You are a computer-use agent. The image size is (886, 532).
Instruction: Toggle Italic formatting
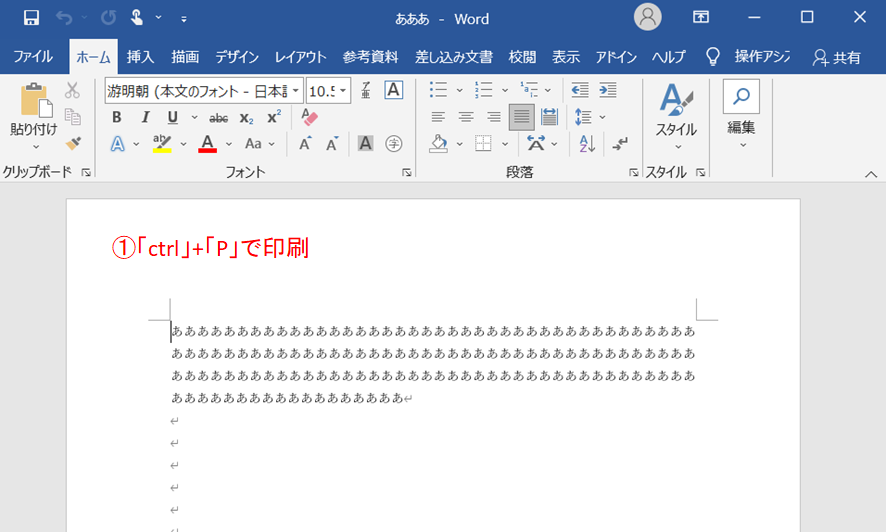point(145,117)
